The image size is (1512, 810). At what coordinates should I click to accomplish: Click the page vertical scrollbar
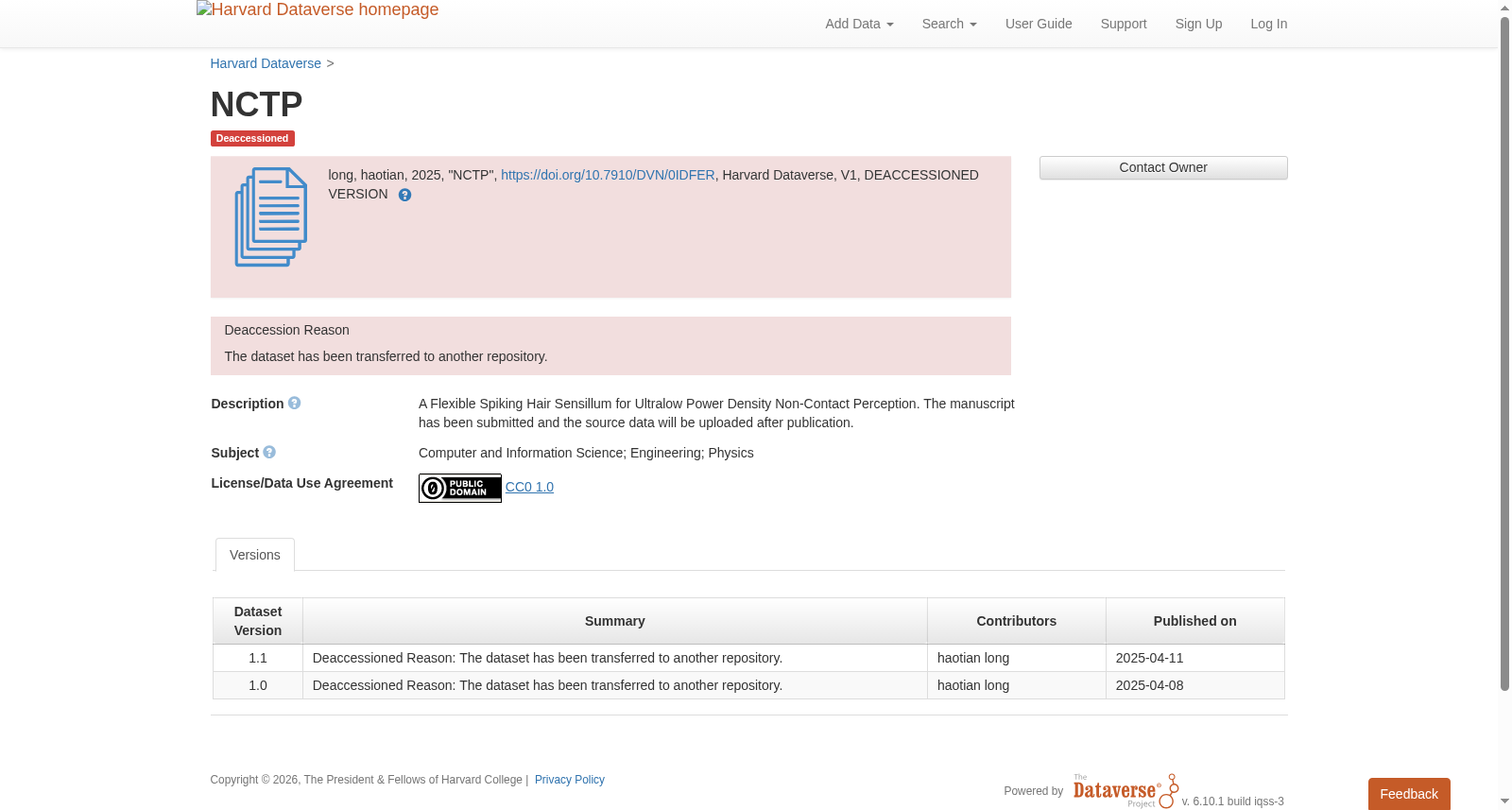1504,354
